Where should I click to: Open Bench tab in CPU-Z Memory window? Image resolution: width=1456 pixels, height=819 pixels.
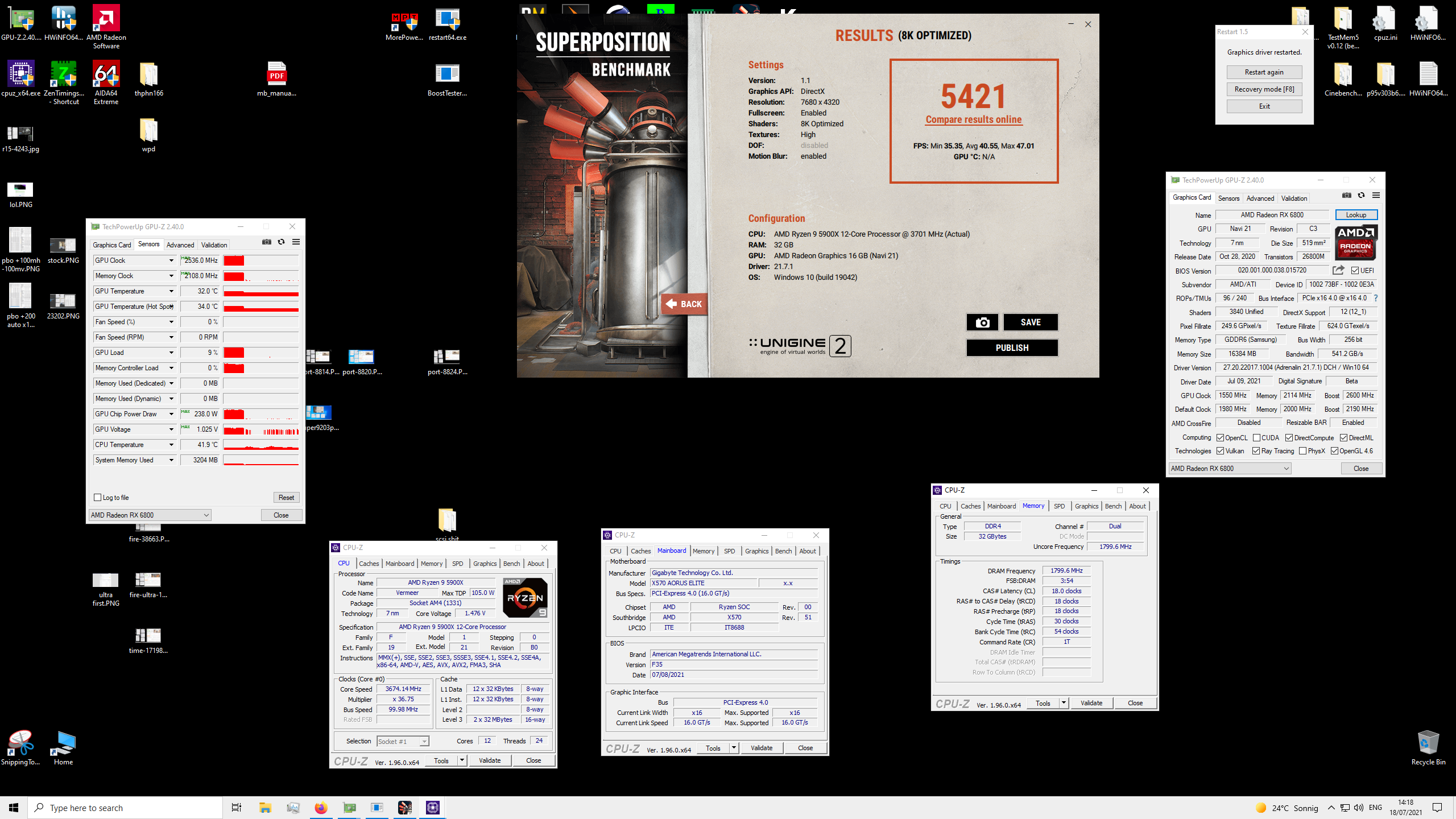click(1113, 506)
